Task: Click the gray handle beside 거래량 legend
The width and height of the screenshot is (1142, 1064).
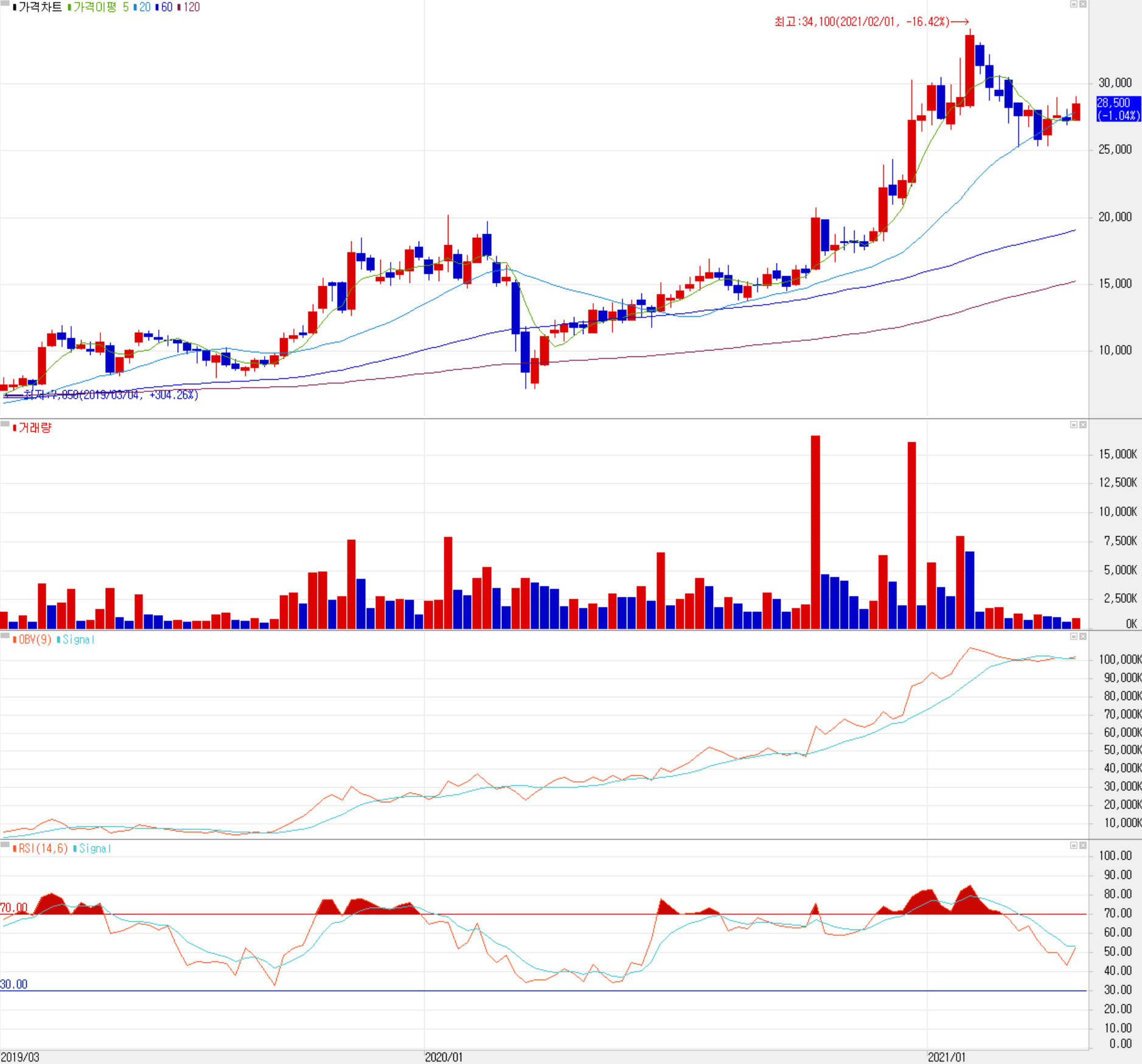Action: (x=5, y=423)
